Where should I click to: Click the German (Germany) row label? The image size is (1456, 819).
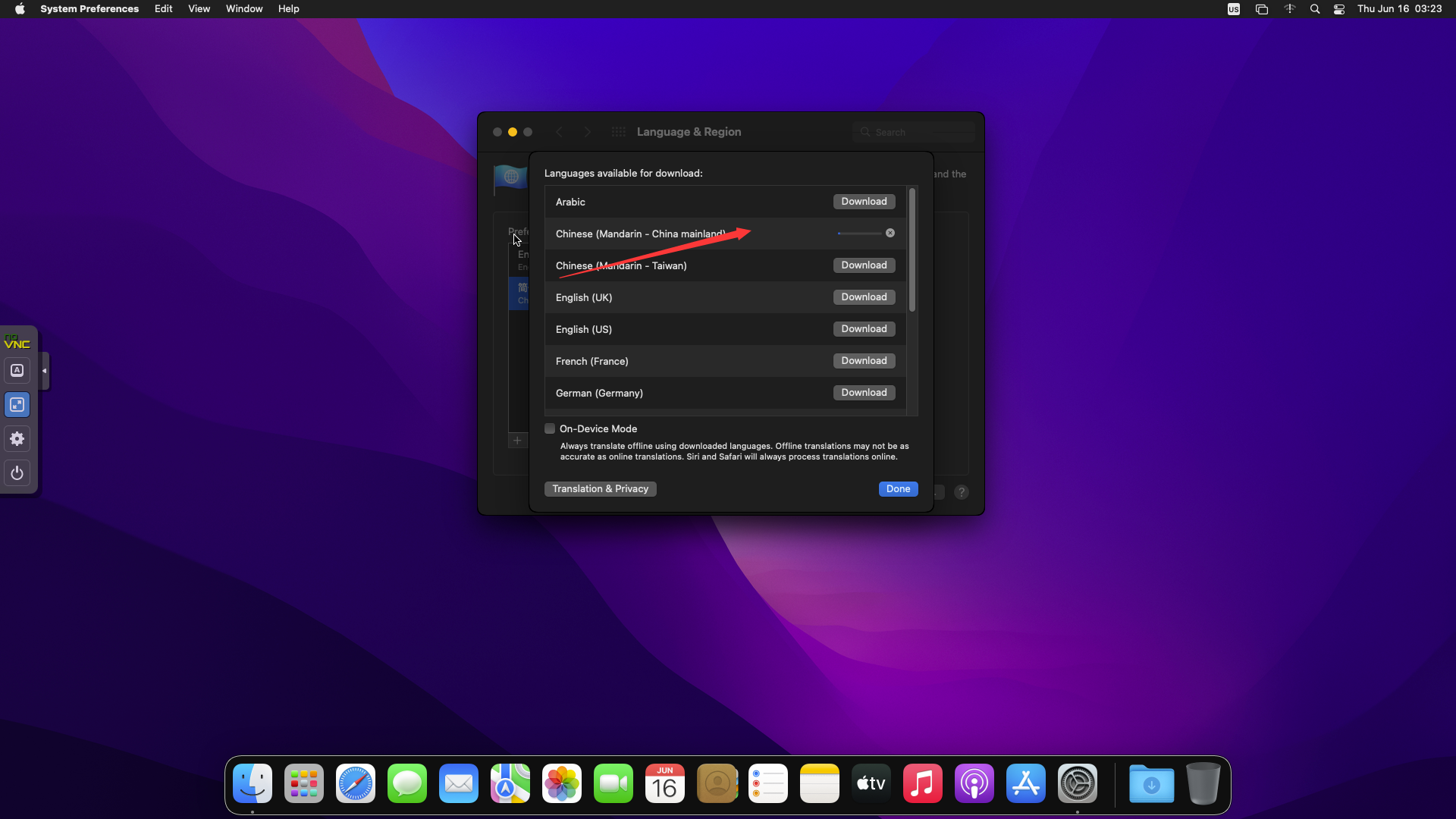click(x=599, y=394)
